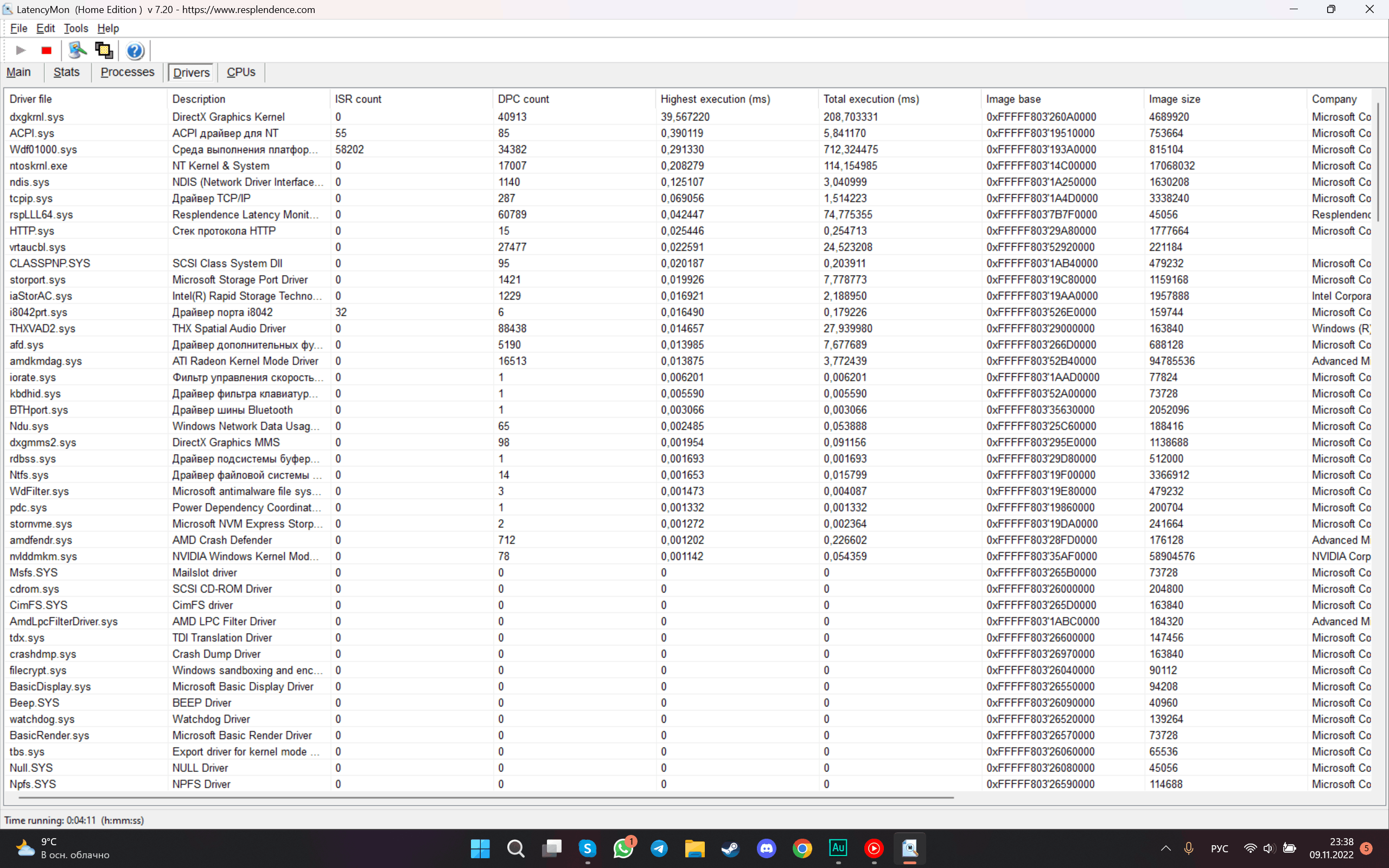Sort by the DPC count column header
Screen dimensions: 1389x868
point(574,99)
